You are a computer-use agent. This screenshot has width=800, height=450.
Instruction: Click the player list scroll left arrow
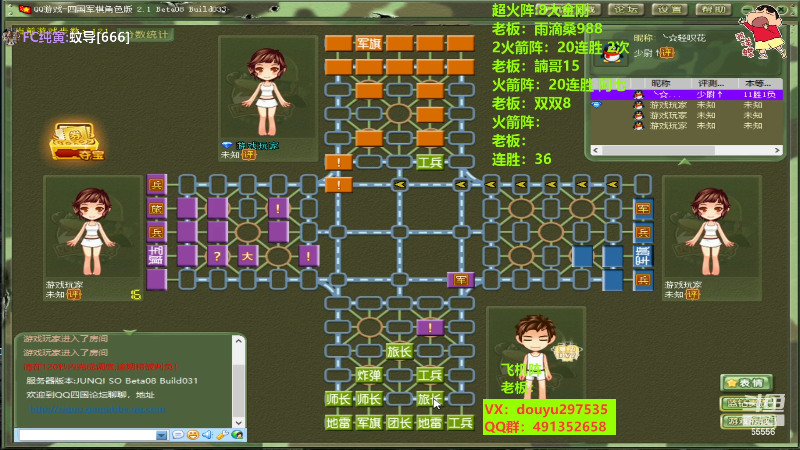click(595, 150)
